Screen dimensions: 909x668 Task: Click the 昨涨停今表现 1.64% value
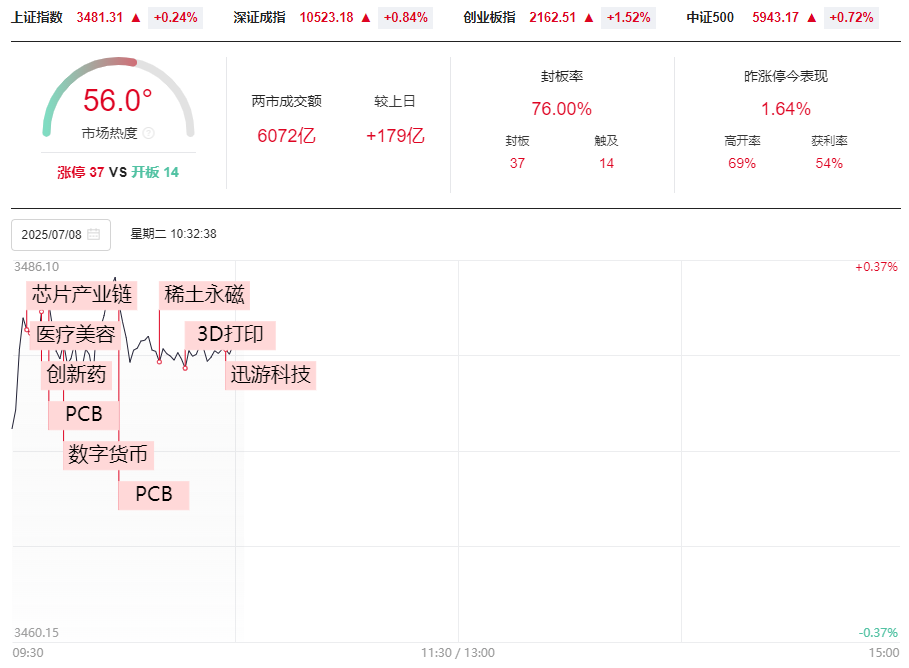pos(786,109)
